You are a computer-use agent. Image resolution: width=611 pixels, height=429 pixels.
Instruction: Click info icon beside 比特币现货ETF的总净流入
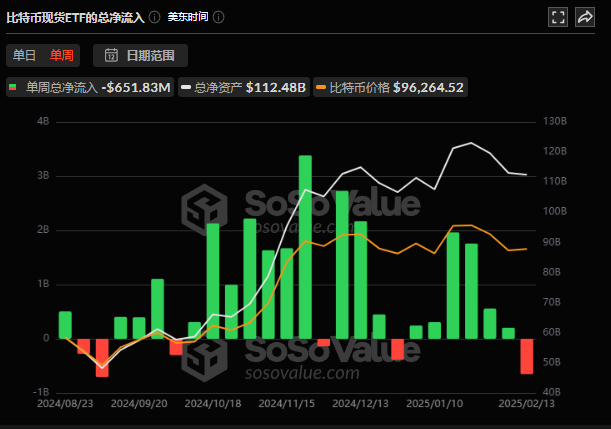pos(155,18)
